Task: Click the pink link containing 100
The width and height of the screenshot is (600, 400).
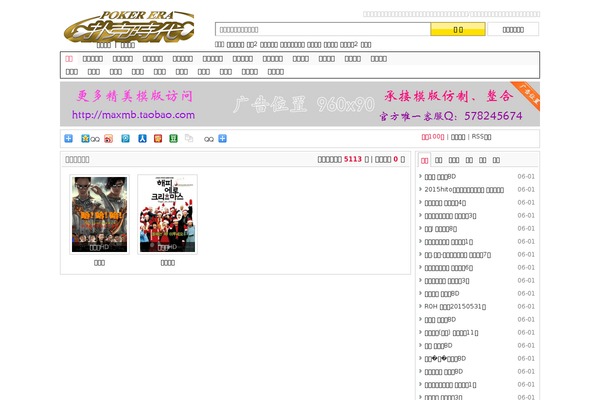Action: [433, 137]
